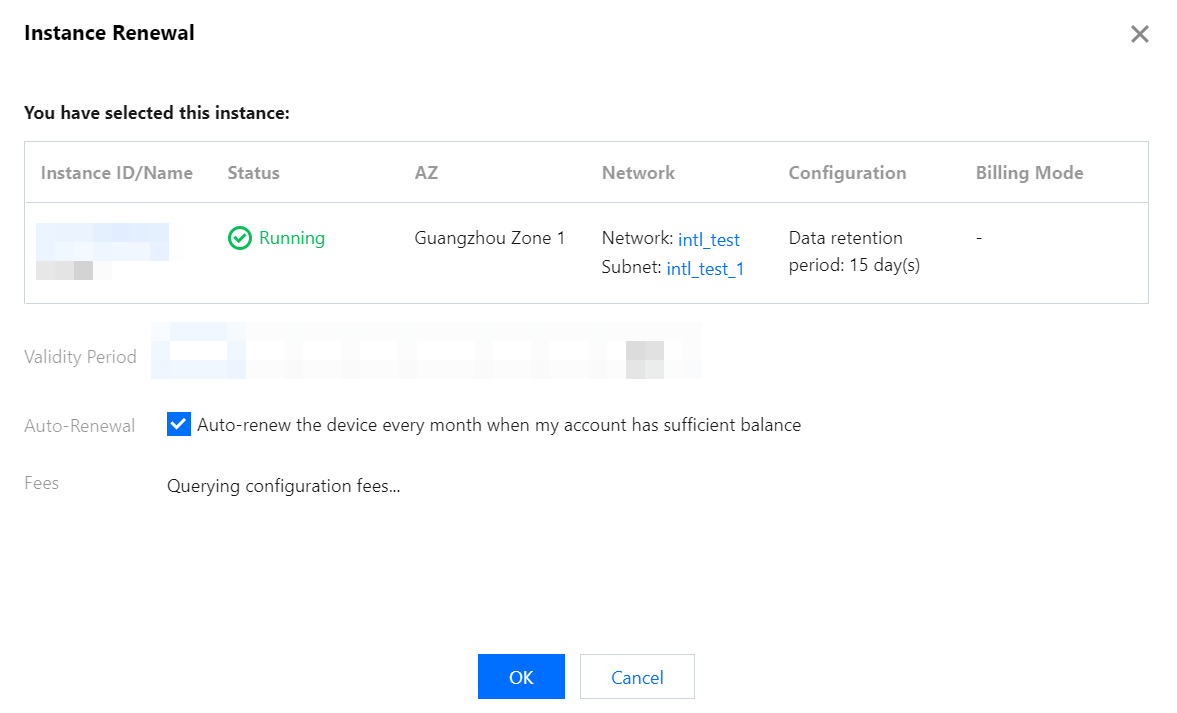1177x713 pixels.
Task: Click the Instance Renewal dialog title
Action: (109, 33)
